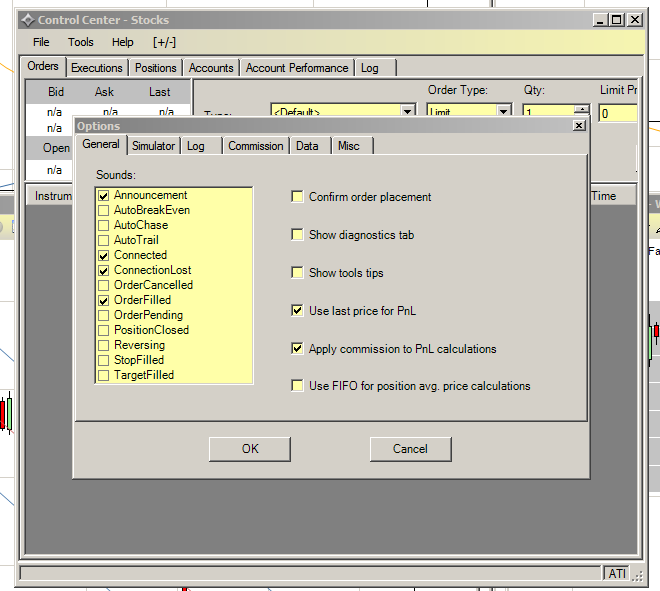Click the Instrument column header
Viewport: 660px width, 591px height.
[50, 196]
